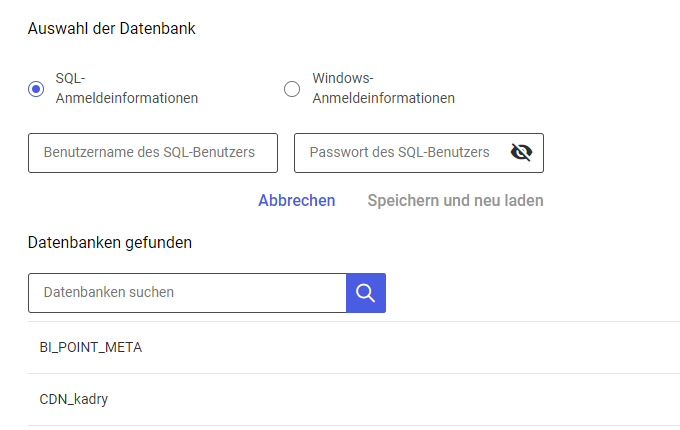Click the Datenbanken gefunden heading
This screenshot has height=430, width=680.
110,243
